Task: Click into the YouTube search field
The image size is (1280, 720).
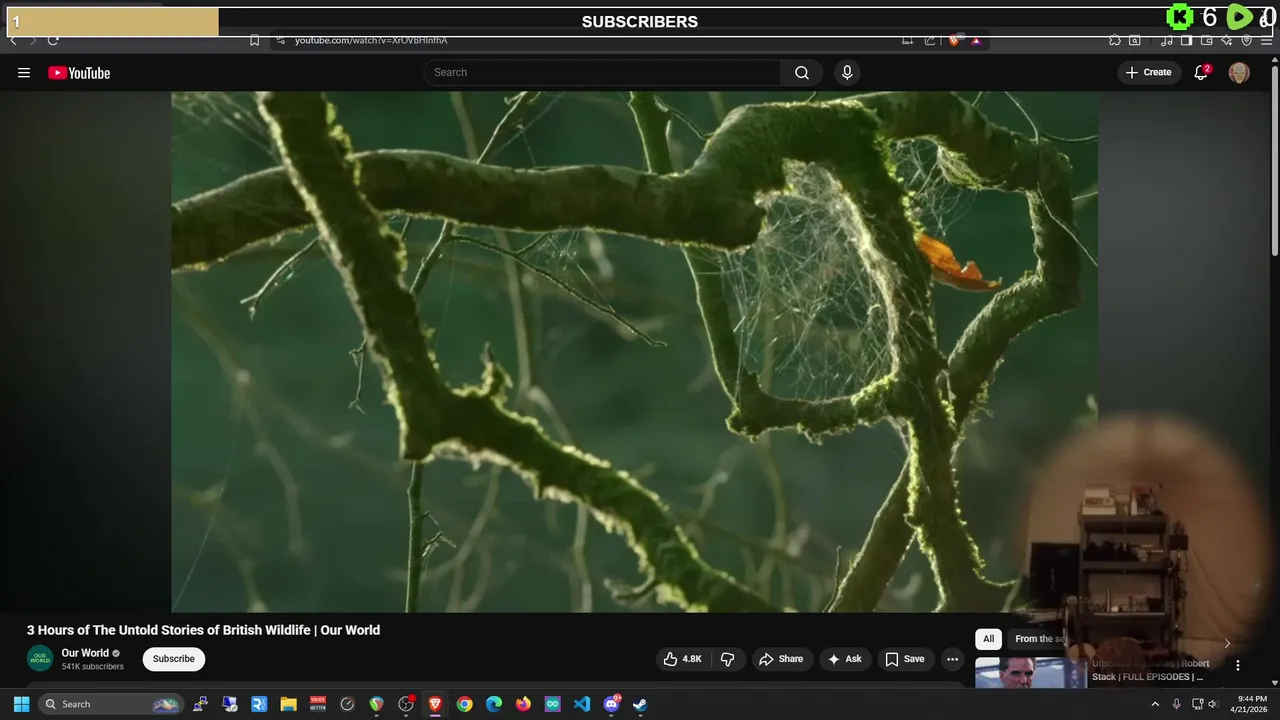Action: pos(603,72)
